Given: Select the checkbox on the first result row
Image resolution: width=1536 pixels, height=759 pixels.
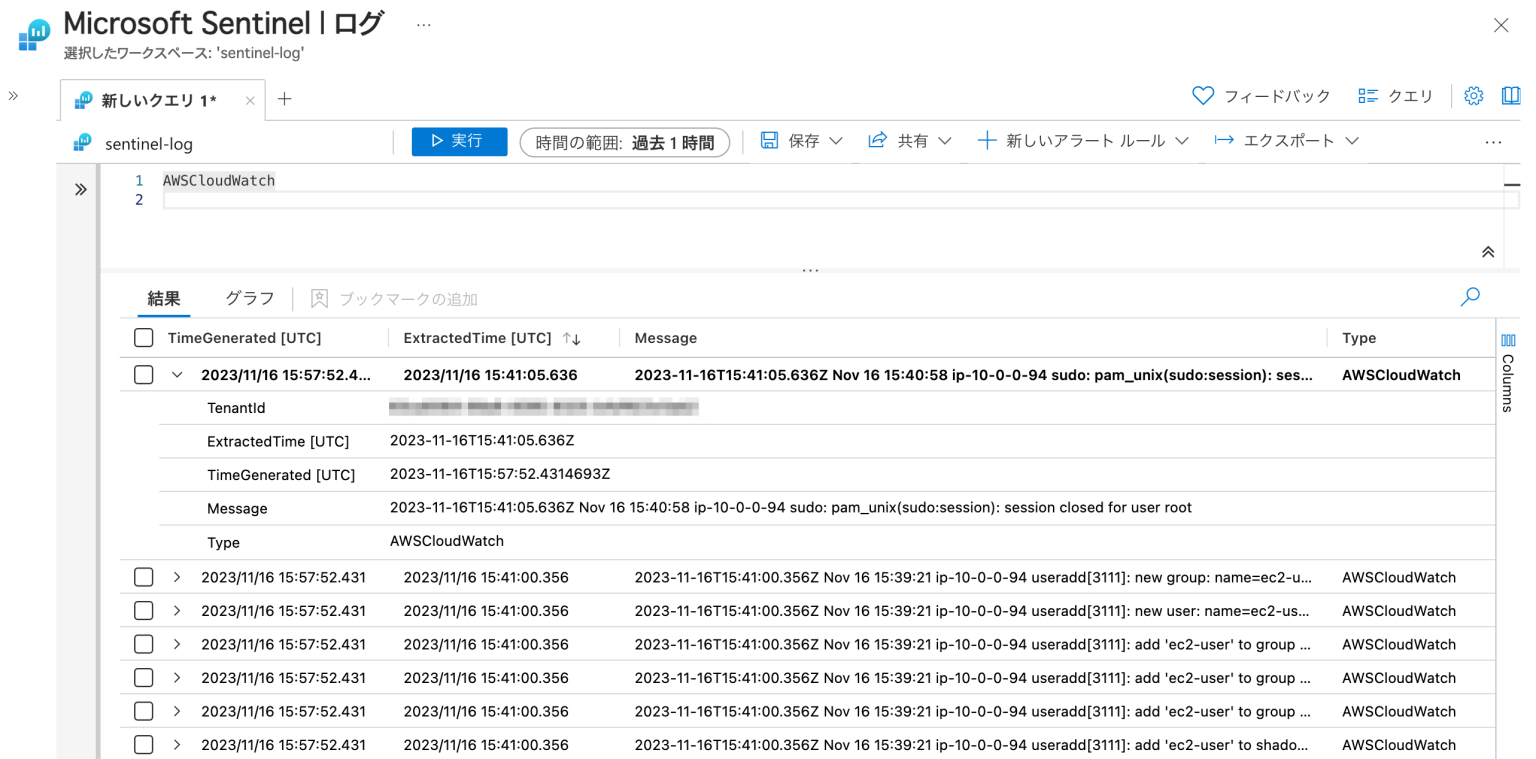Looking at the screenshot, I should (143, 374).
